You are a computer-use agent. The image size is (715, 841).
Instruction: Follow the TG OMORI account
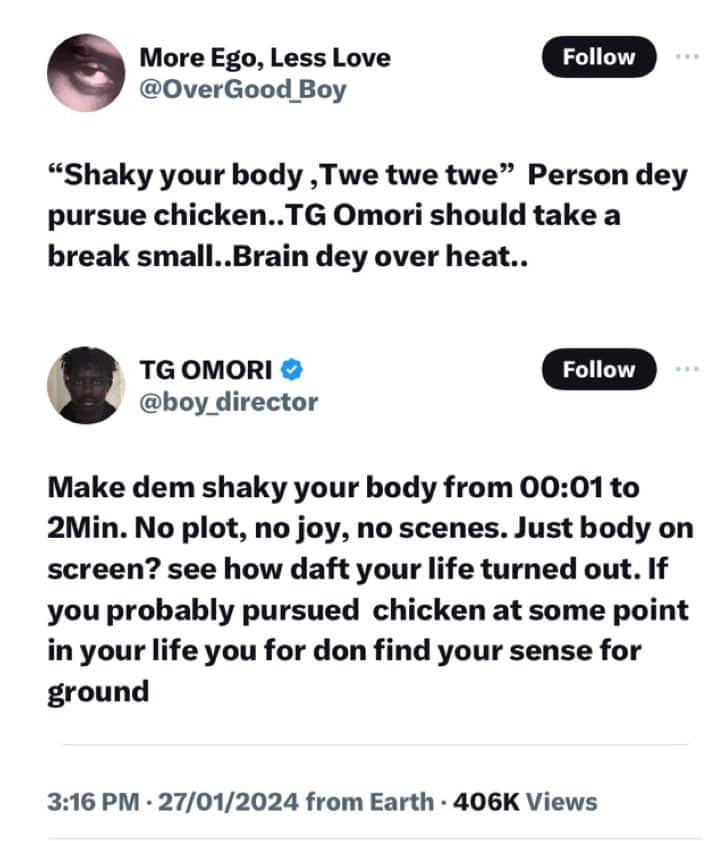[598, 369]
